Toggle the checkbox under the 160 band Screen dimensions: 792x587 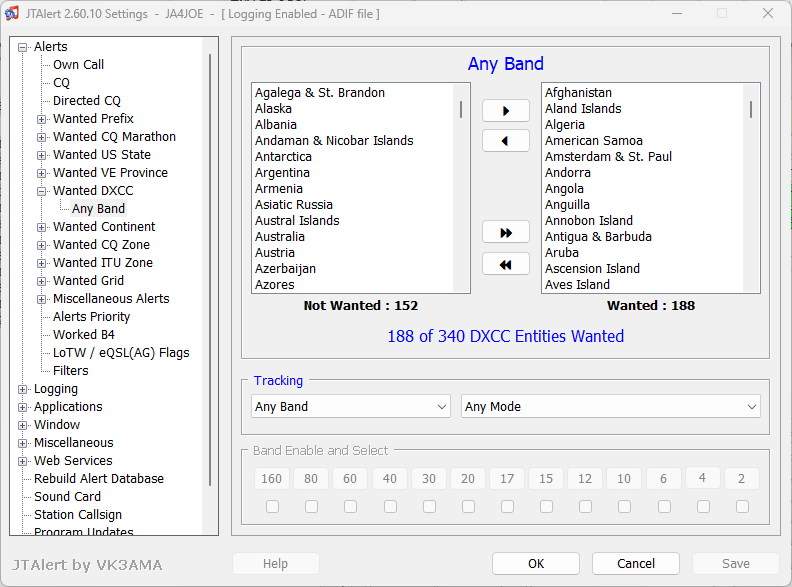272,506
